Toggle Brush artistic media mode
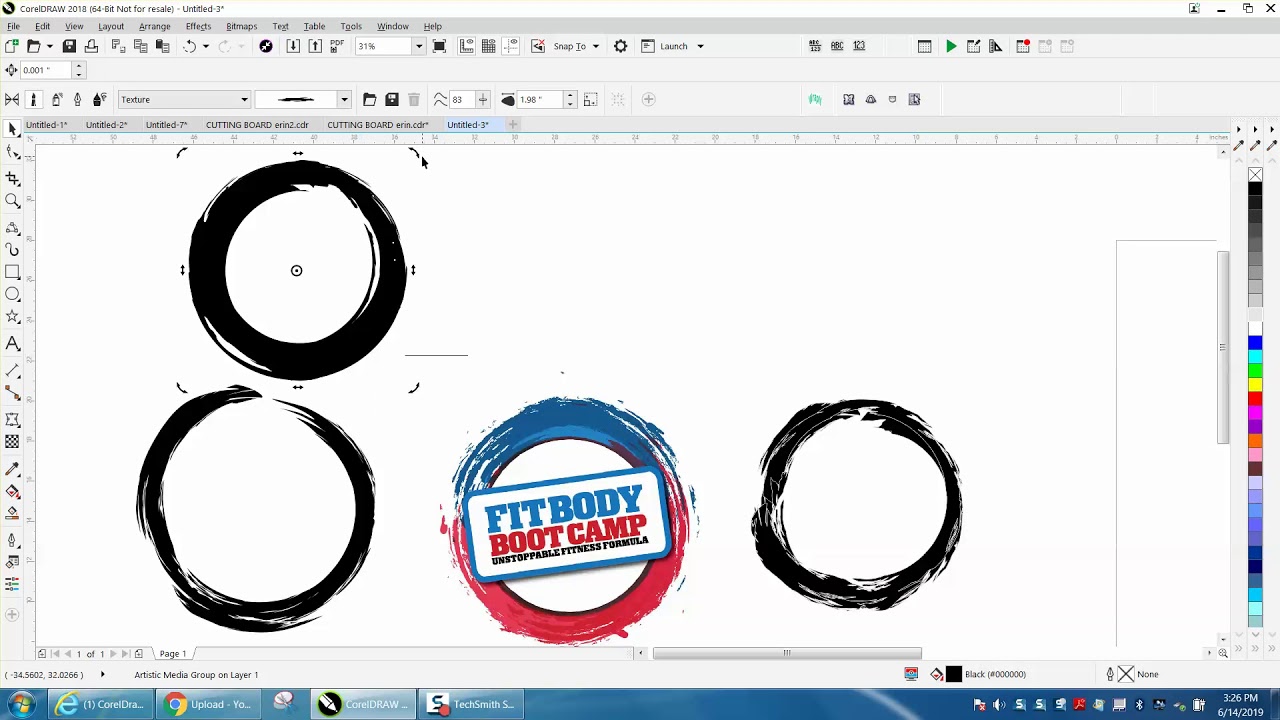The height and width of the screenshot is (720, 1280). coord(33,99)
